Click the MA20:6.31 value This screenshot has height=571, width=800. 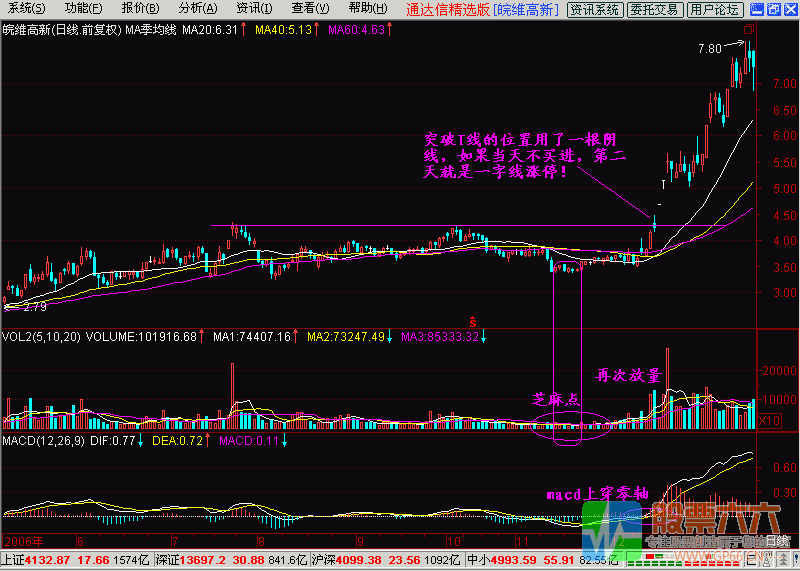tap(209, 30)
